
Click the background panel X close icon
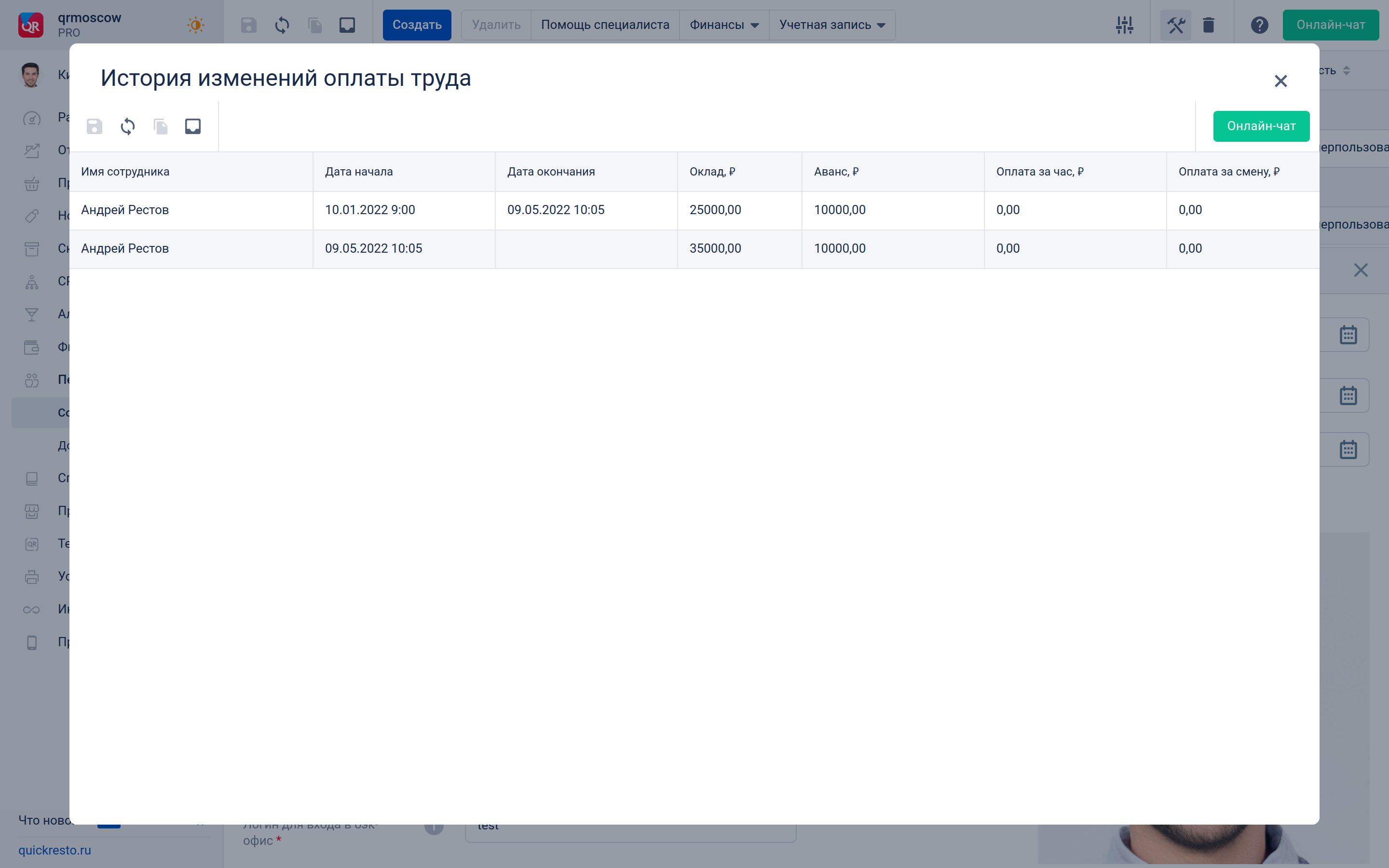tap(1360, 270)
